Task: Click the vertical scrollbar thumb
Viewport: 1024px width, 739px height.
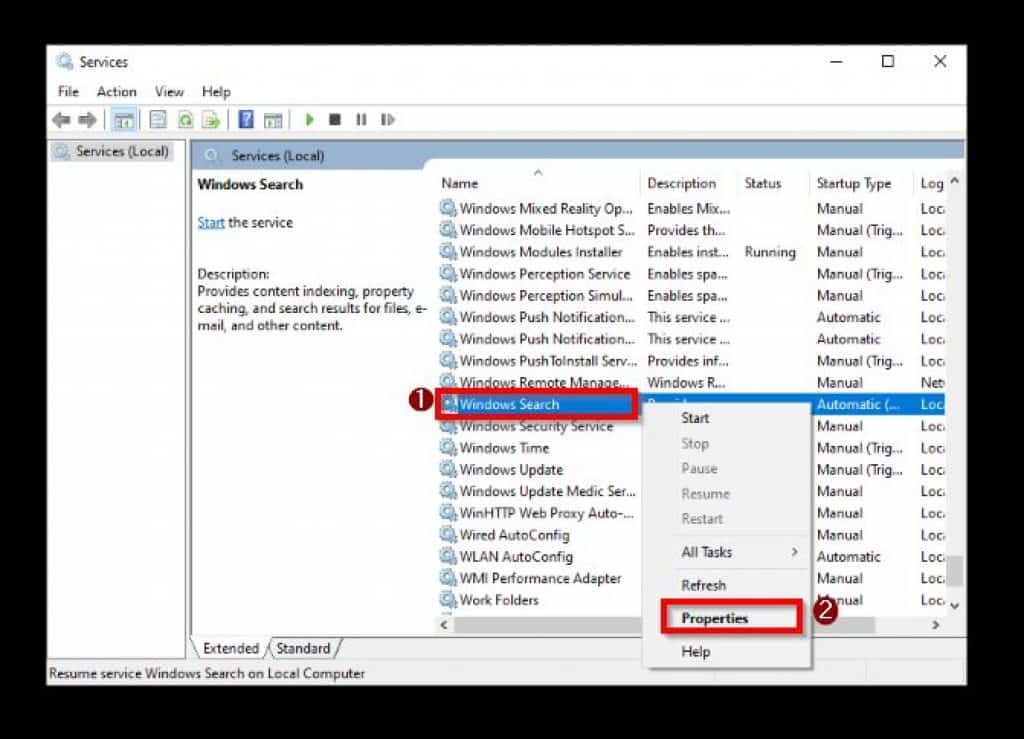Action: click(955, 572)
